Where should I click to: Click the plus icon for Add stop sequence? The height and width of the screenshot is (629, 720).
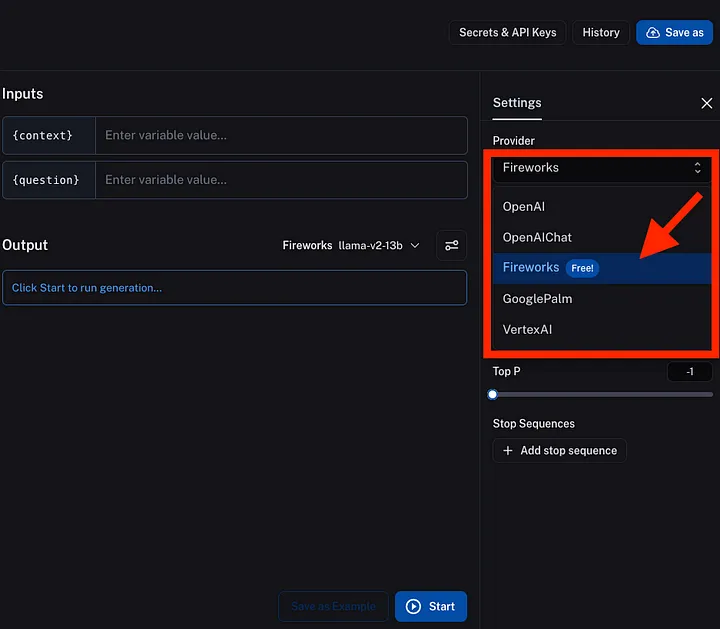tap(508, 450)
